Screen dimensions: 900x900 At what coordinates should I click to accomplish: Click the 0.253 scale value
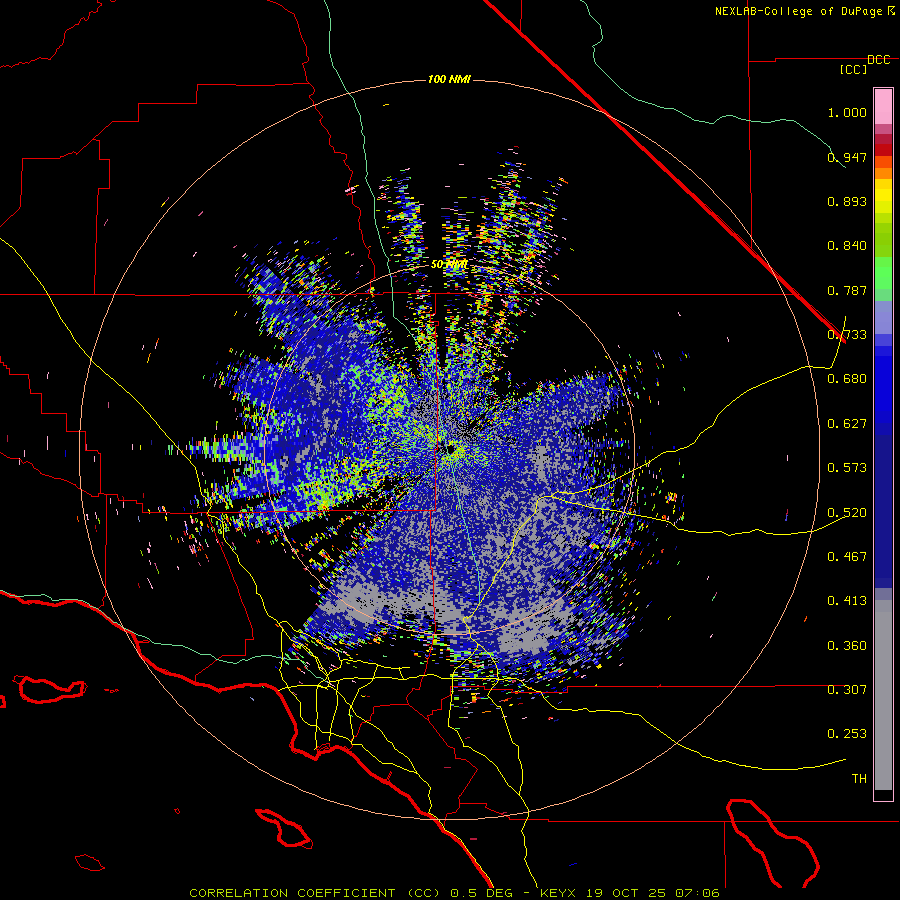pyautogui.click(x=847, y=734)
